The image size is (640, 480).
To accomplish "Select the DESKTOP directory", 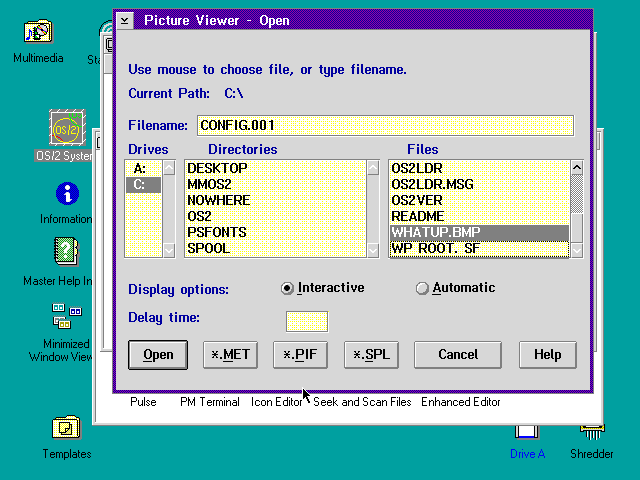I will (276, 169).
